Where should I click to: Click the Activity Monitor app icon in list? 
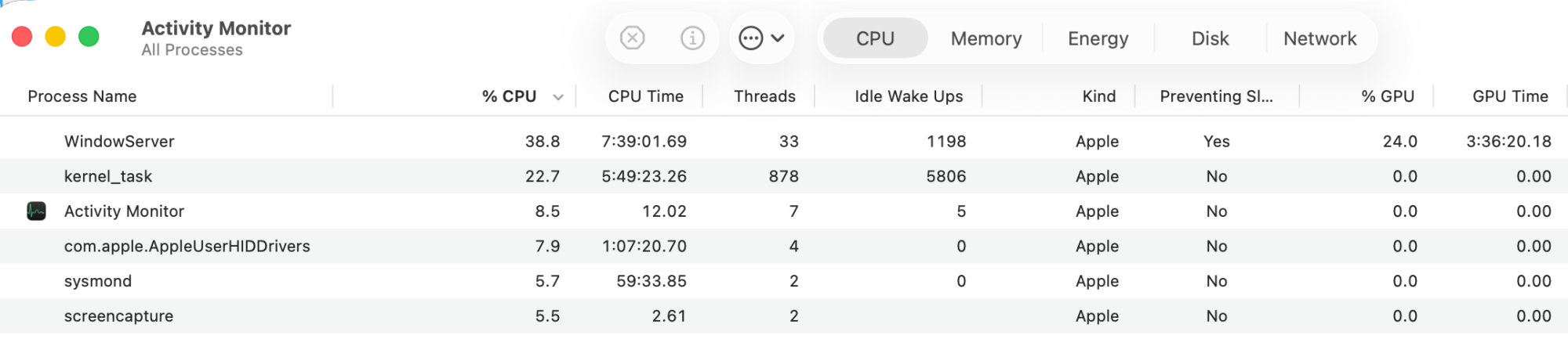click(36, 211)
